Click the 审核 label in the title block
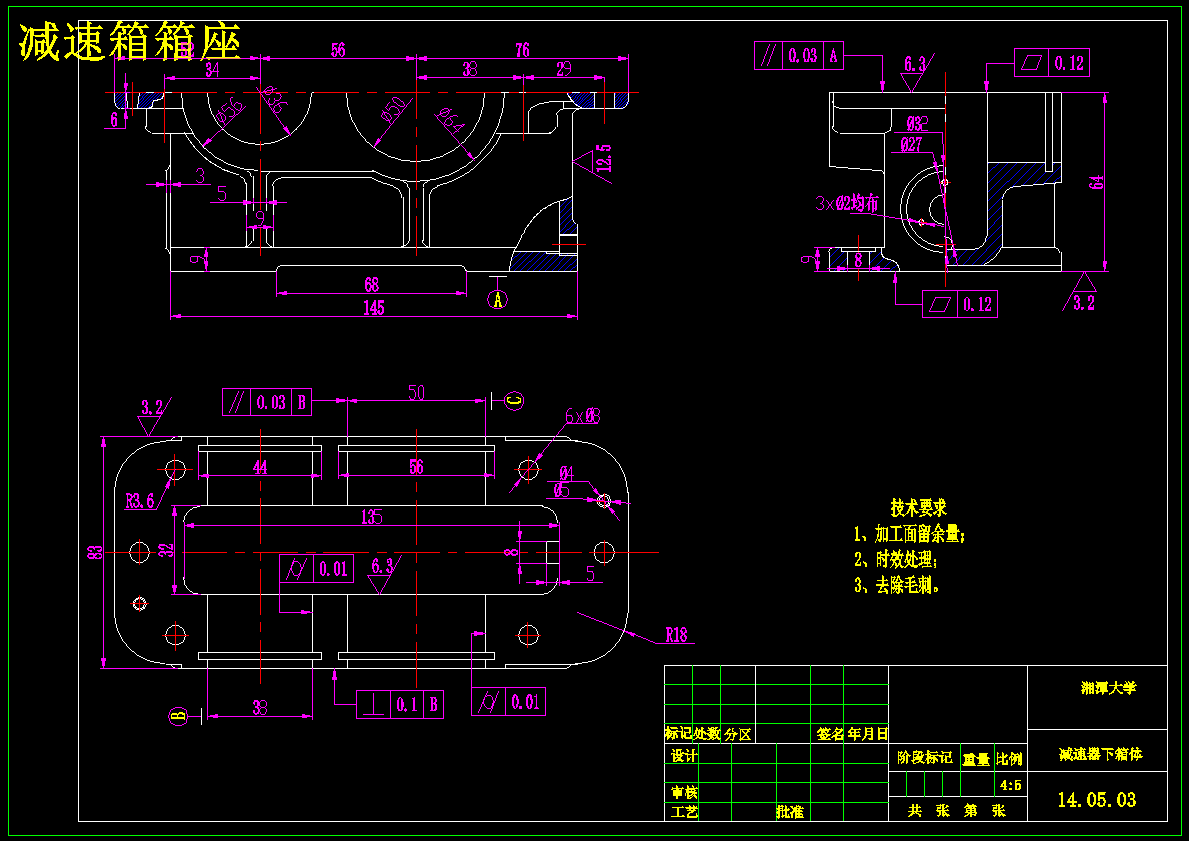 tap(684, 792)
